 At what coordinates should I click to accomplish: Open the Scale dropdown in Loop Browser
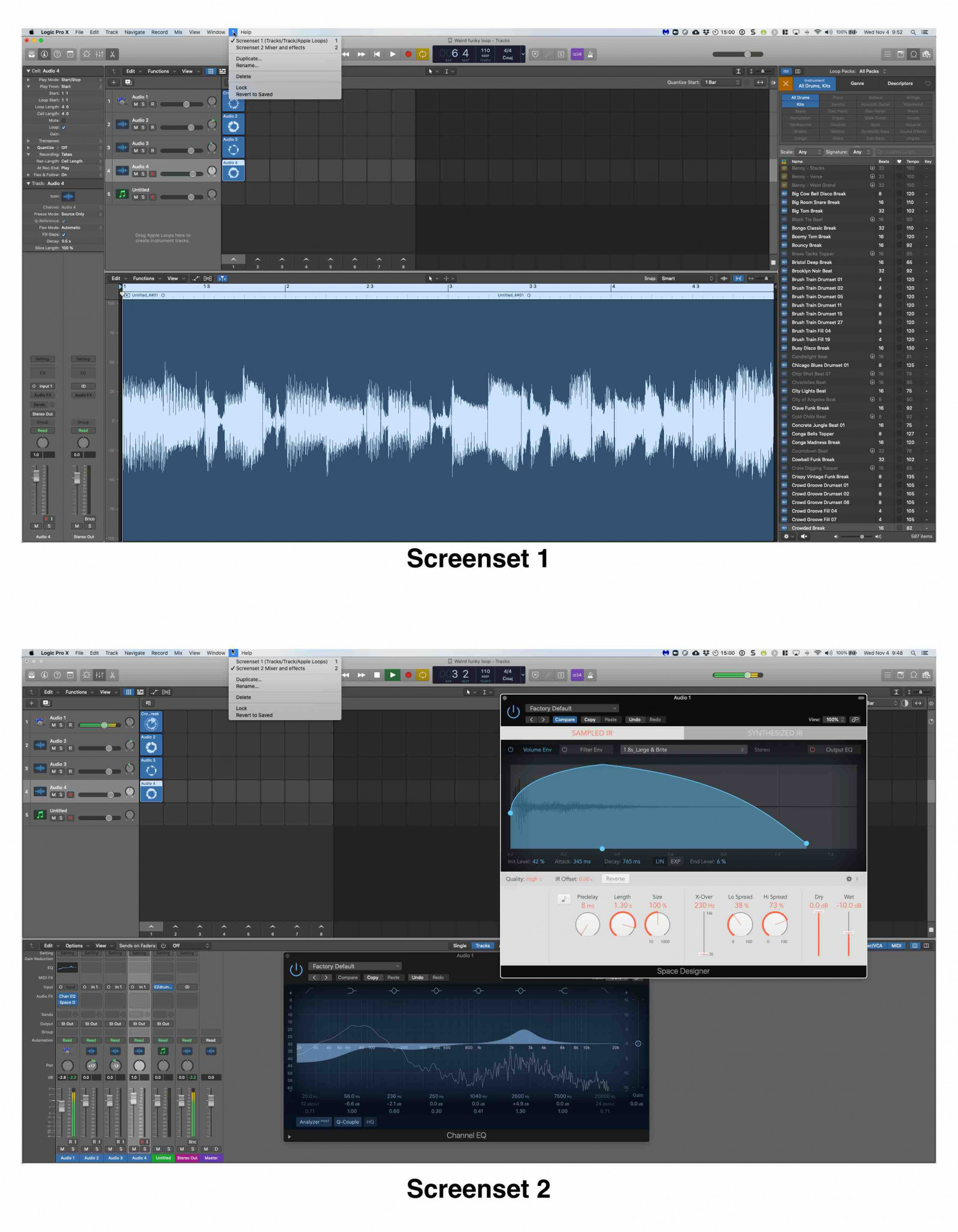click(x=809, y=152)
